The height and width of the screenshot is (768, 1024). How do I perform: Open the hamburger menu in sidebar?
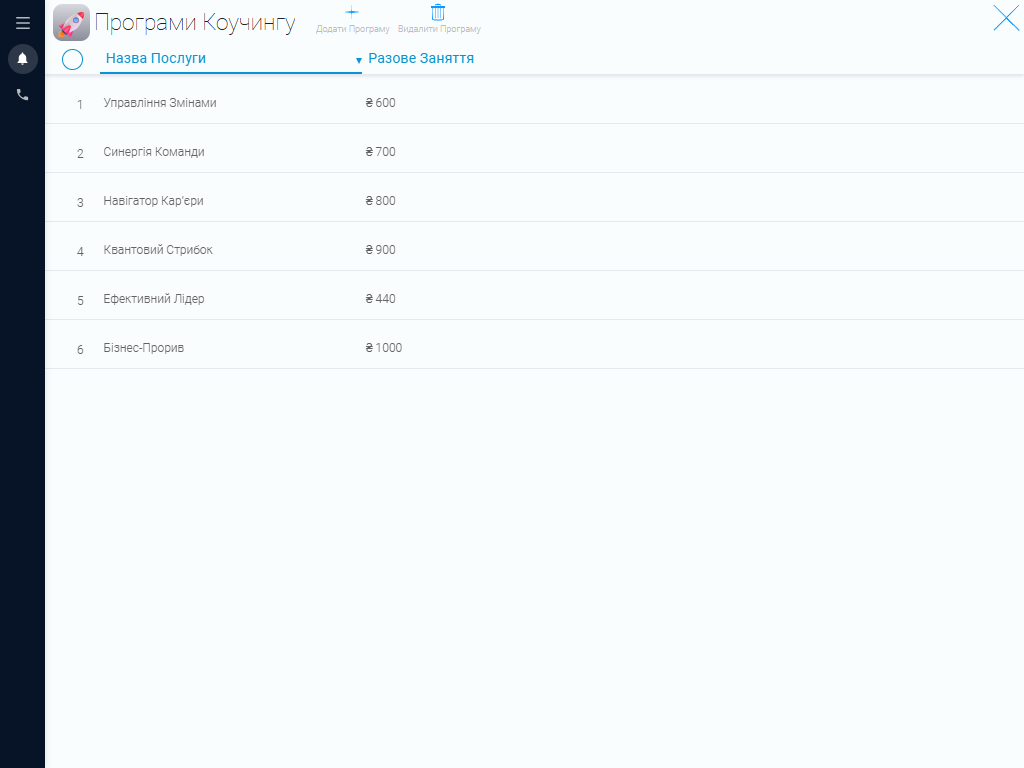click(x=23, y=23)
